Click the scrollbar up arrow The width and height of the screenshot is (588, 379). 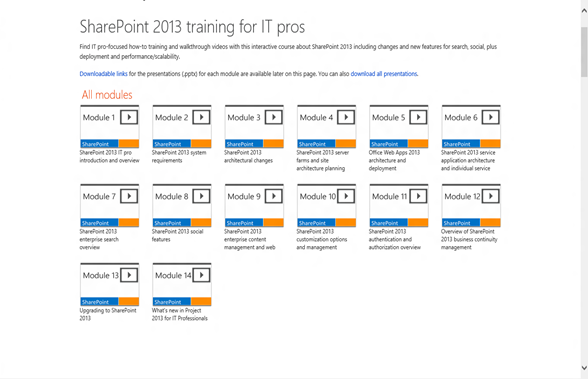584,11
